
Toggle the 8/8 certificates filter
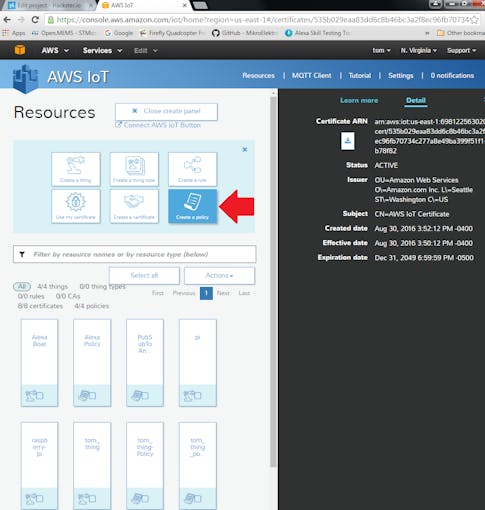pos(40,306)
